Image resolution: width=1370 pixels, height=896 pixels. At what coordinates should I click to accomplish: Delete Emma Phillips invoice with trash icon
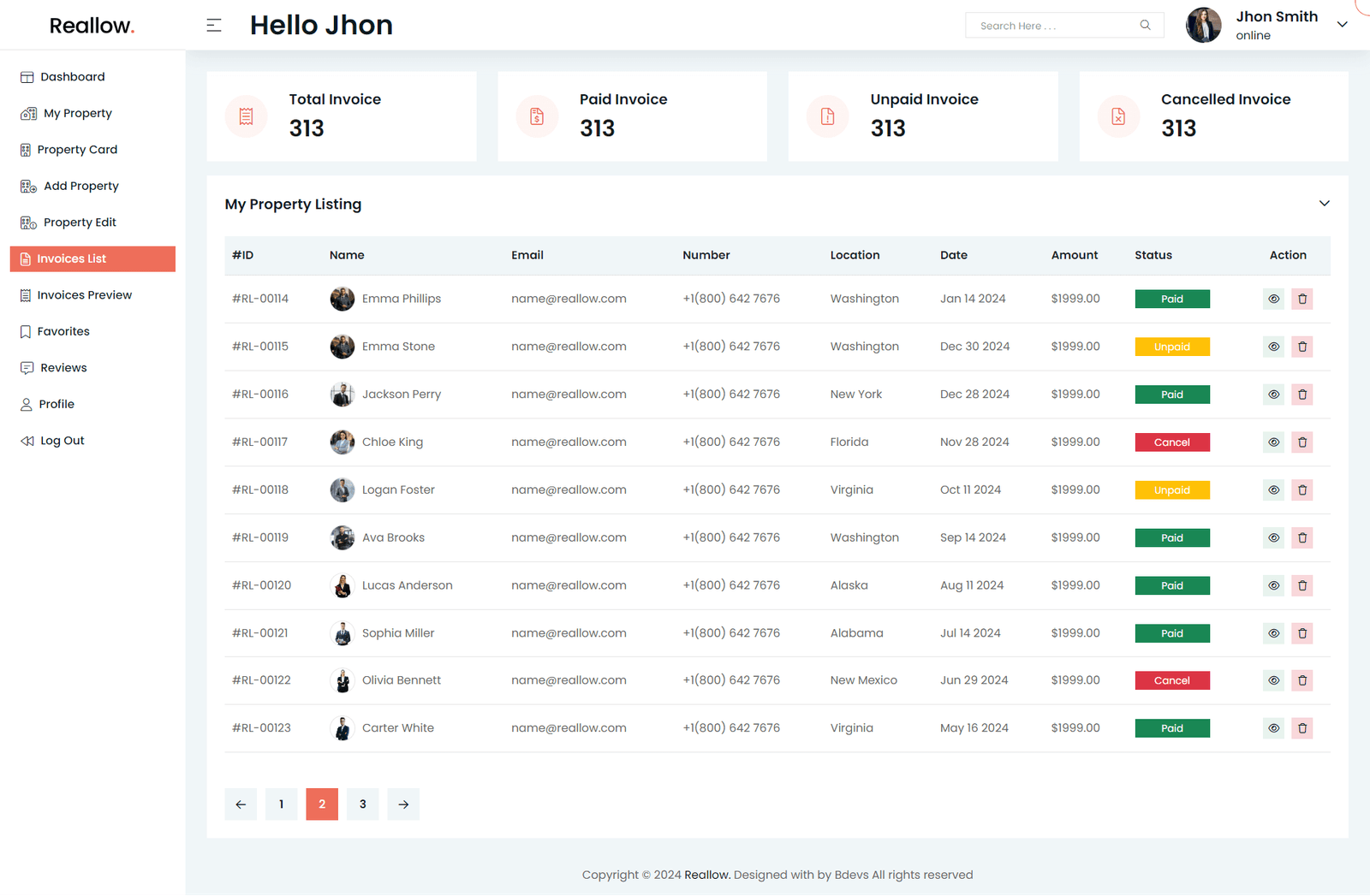click(x=1302, y=299)
